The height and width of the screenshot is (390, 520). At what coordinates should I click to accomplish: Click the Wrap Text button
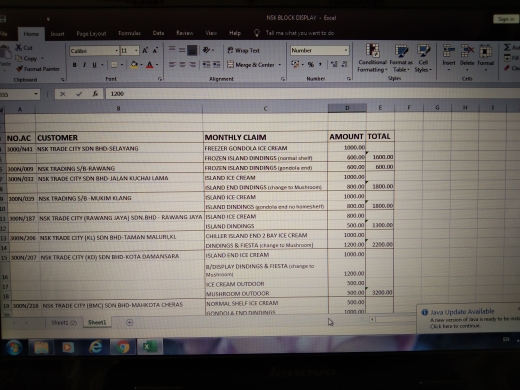[243, 50]
